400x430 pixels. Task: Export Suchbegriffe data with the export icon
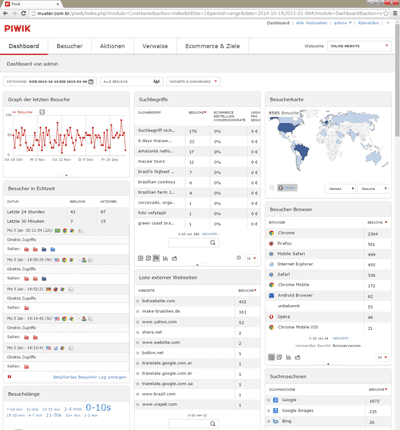[x=174, y=258]
